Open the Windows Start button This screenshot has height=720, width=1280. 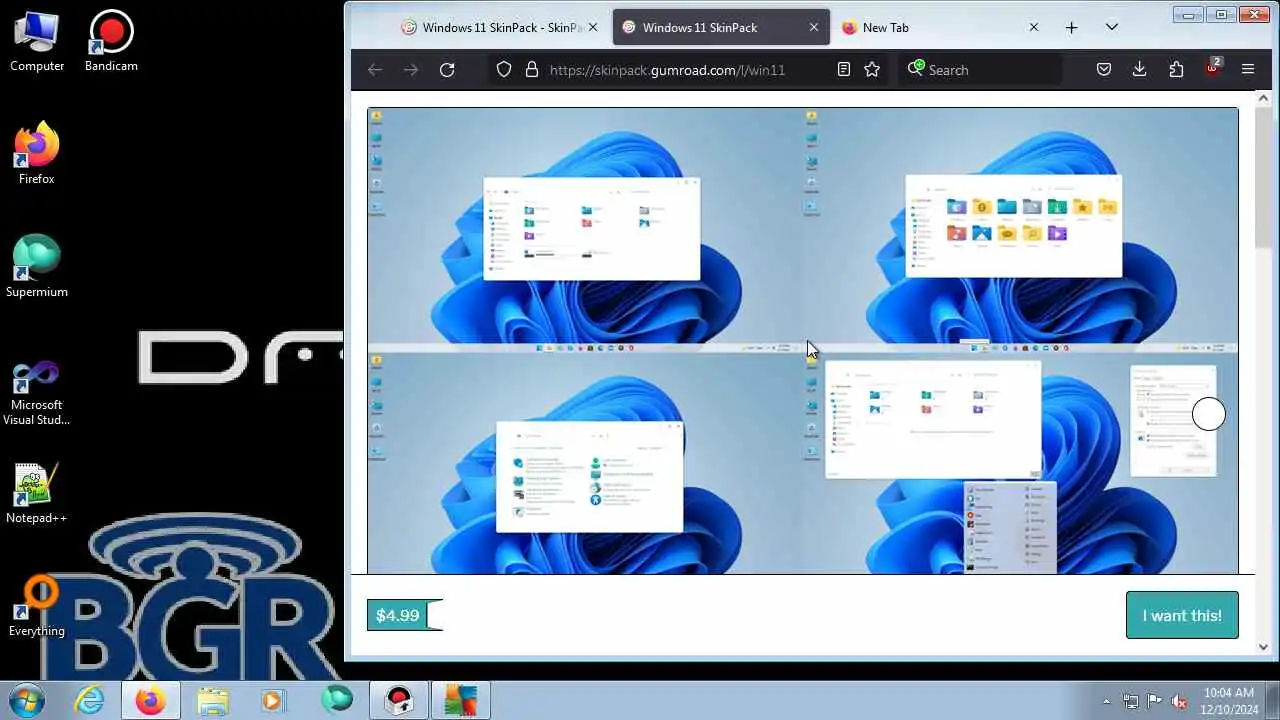point(27,700)
